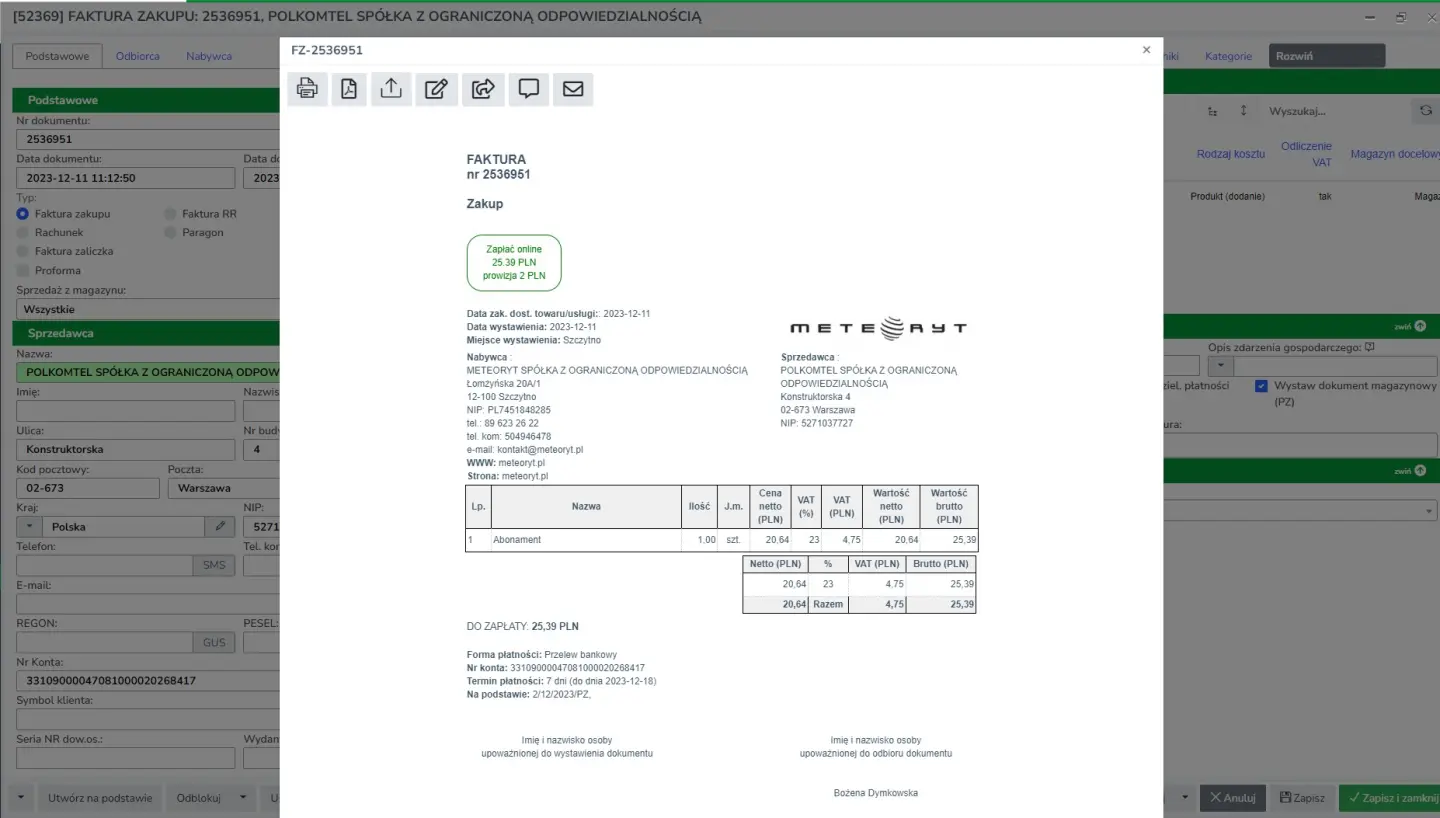The image size is (1440, 818).
Task: Open the Kraj dropdown arrow before Polska
Action: pyautogui.click(x=29, y=526)
